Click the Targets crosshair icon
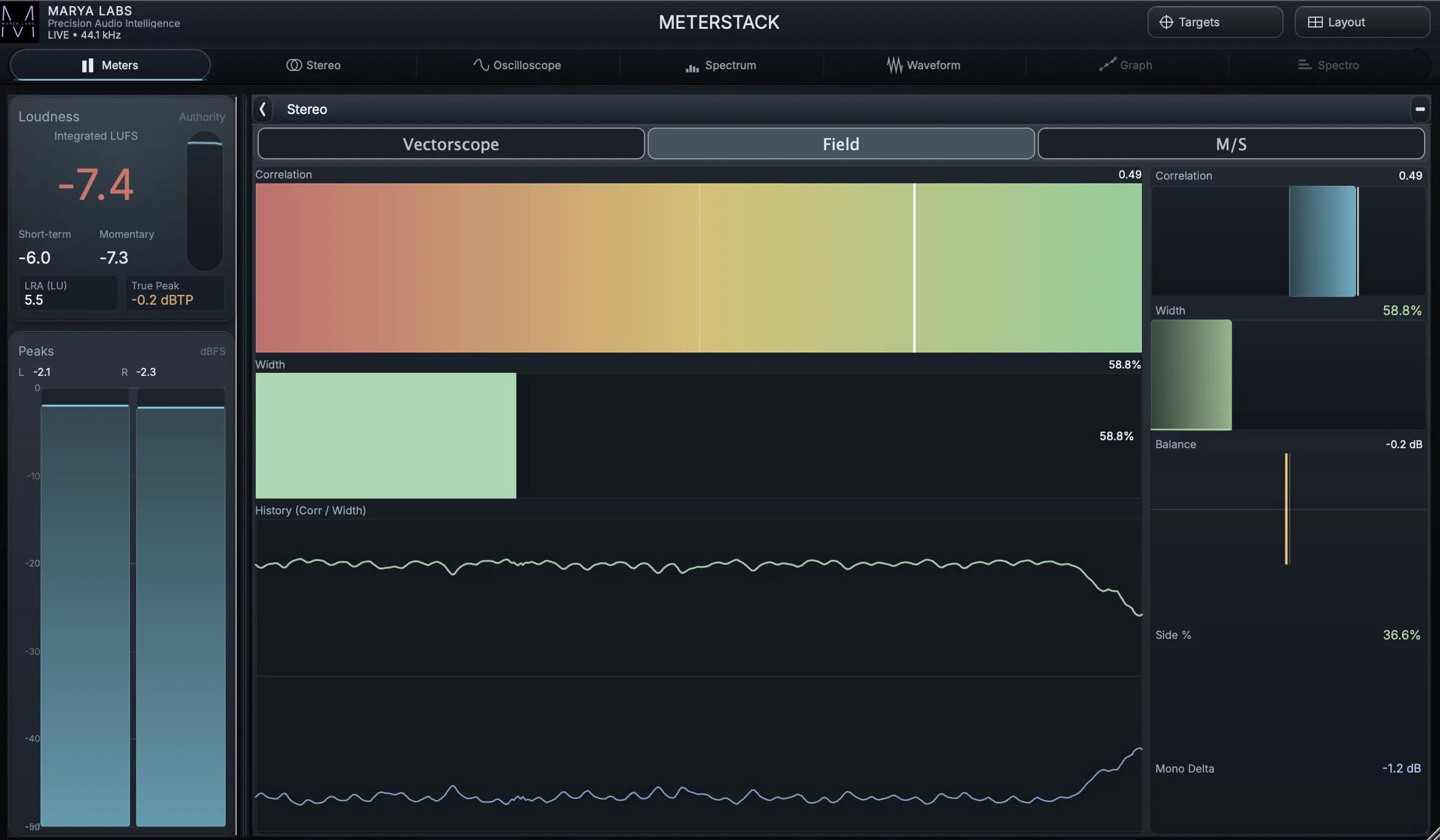The image size is (1440, 840). point(1166,22)
